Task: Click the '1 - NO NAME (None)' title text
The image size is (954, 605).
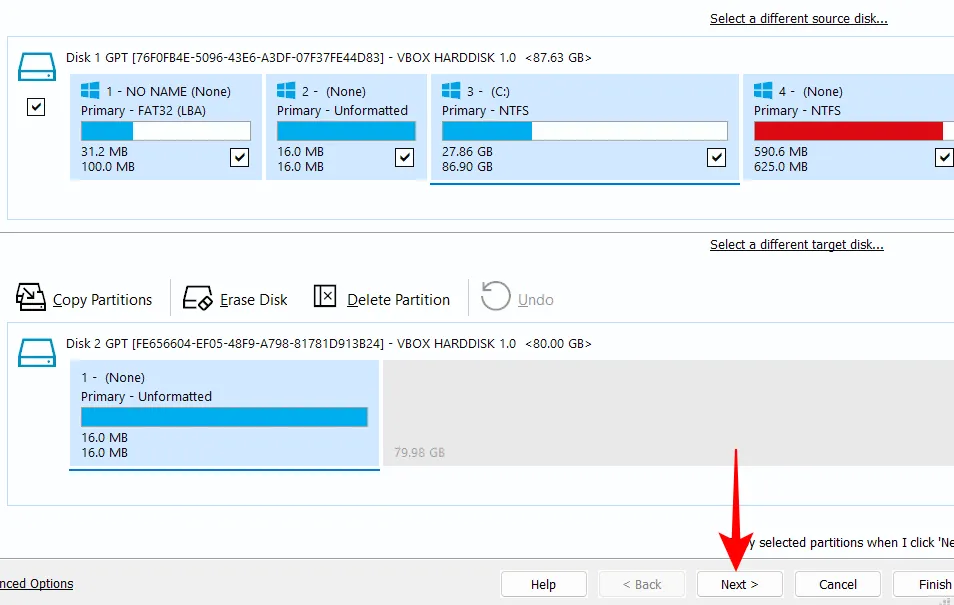Action: (x=169, y=92)
